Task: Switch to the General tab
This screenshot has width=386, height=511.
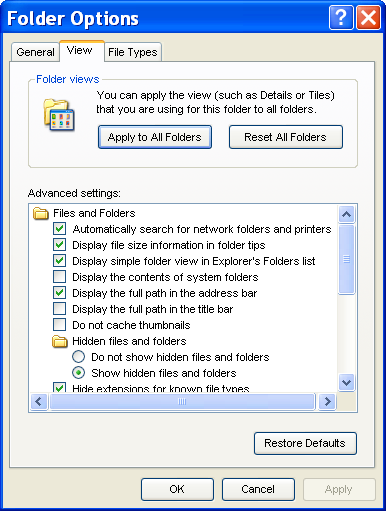Action: click(35, 52)
